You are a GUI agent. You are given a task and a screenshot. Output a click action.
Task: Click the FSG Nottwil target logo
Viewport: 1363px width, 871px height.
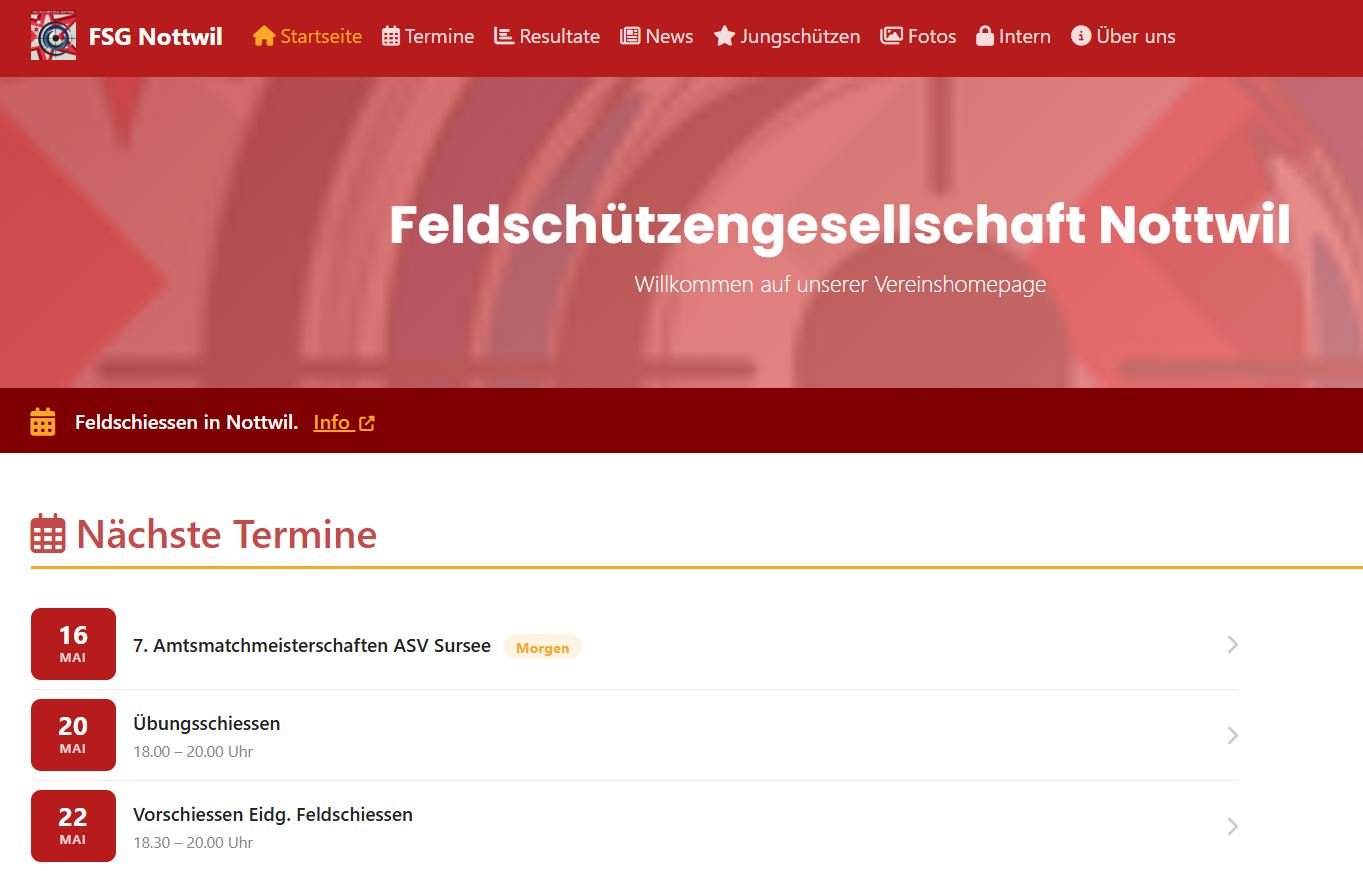click(53, 36)
